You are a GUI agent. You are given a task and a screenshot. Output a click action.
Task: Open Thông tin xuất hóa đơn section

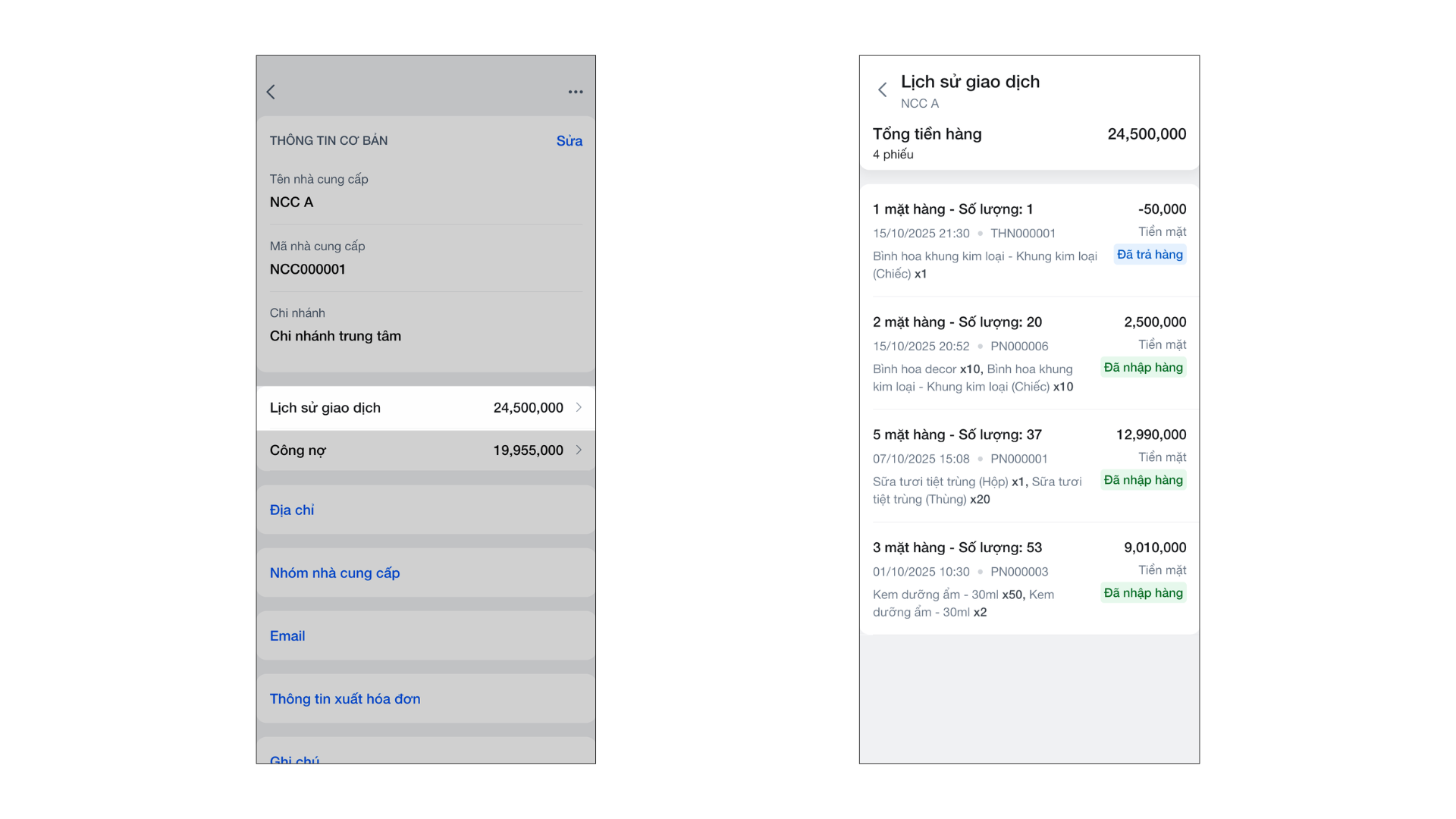click(x=345, y=699)
